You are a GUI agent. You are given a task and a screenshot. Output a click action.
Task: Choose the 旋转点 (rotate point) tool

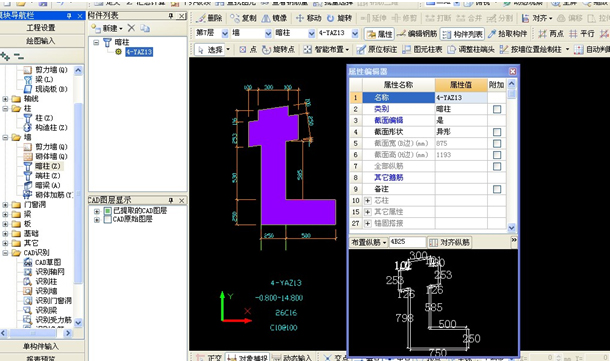tap(279, 49)
